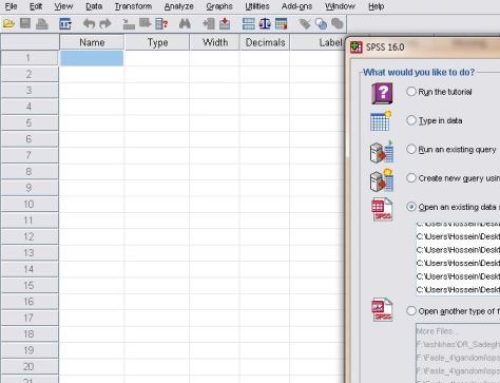This screenshot has height=383, width=500.
Task: Open the Utilities menu
Action: (x=257, y=6)
